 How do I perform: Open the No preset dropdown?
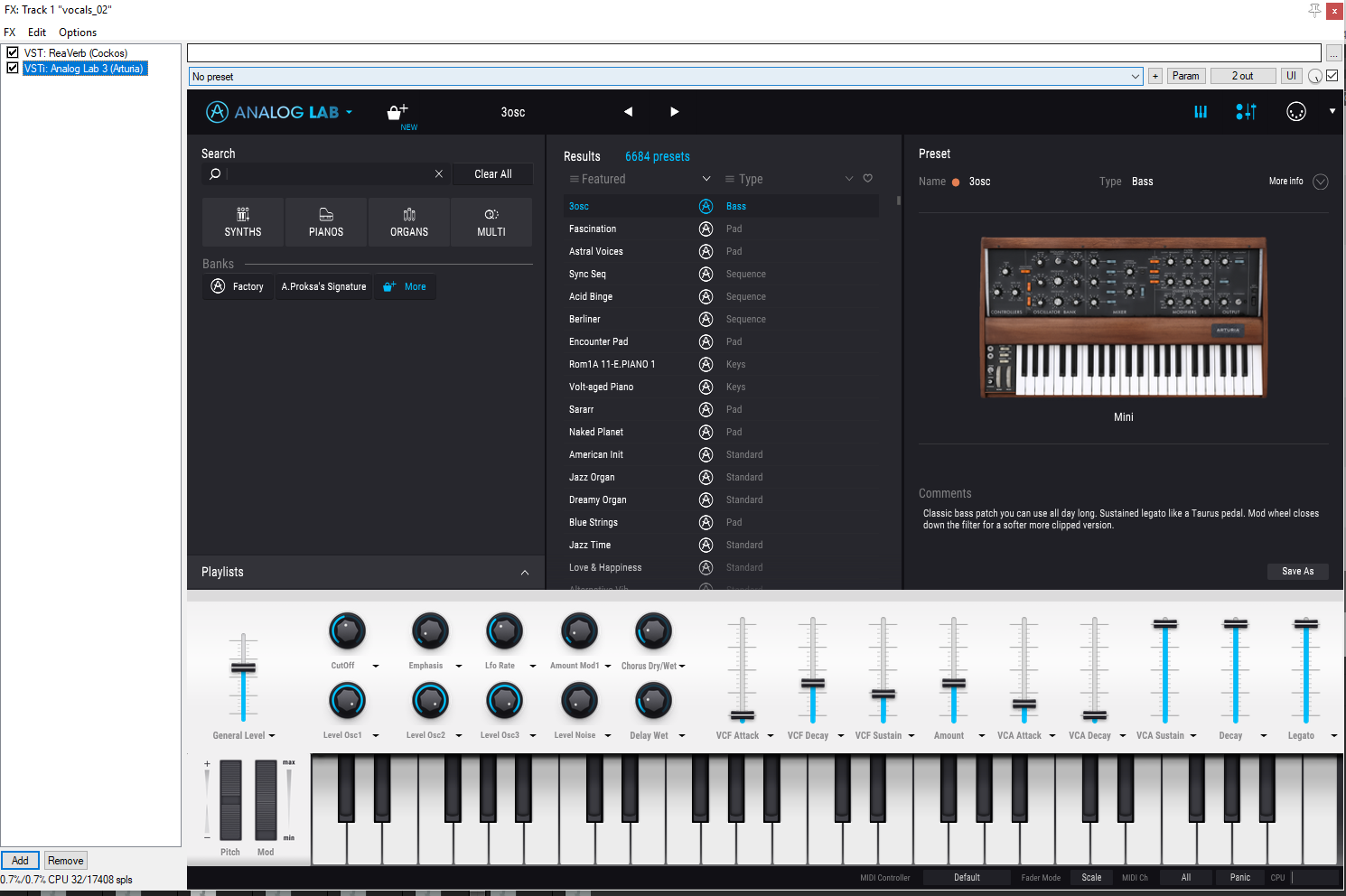coord(1136,76)
